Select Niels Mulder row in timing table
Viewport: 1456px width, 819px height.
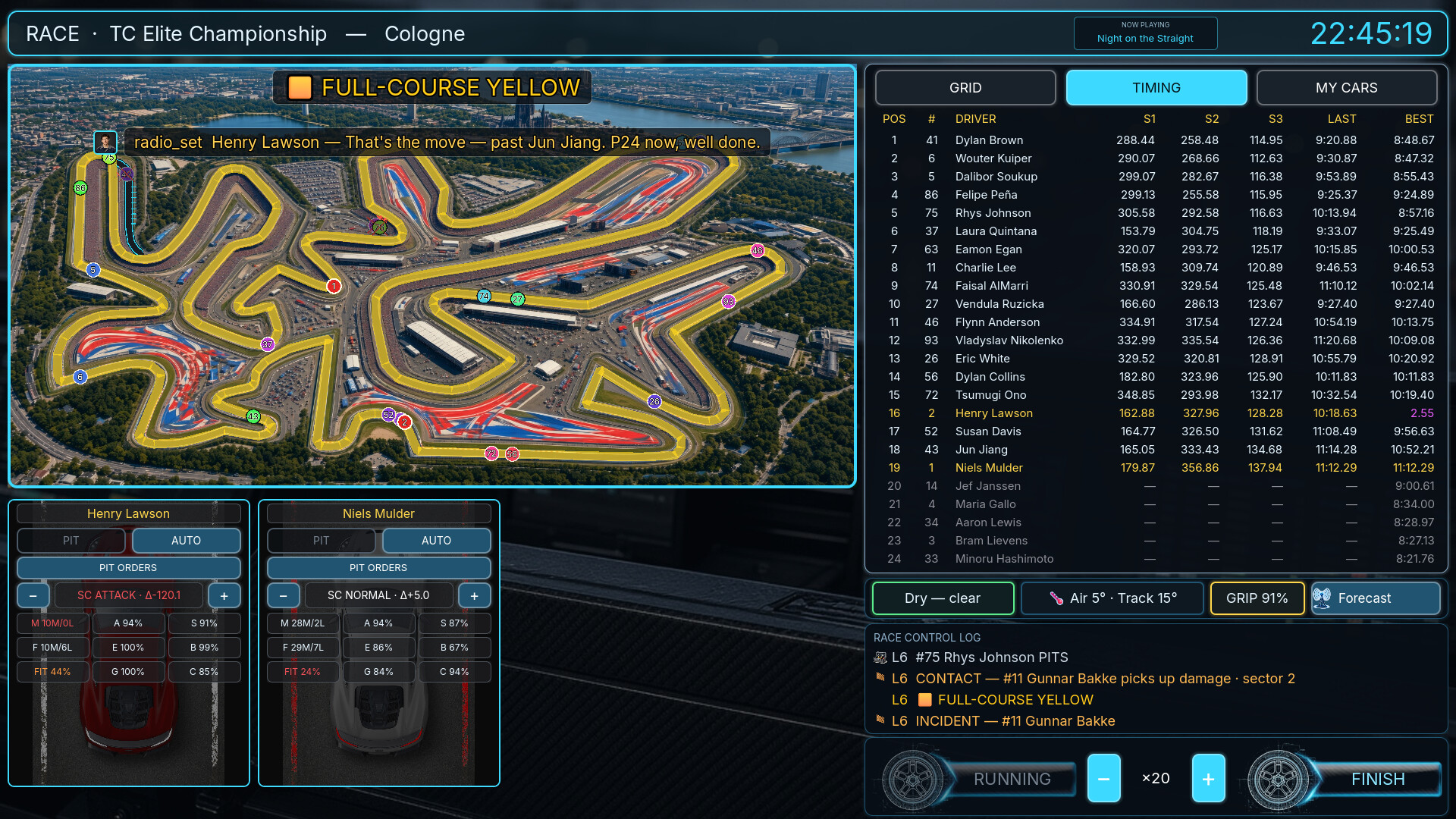point(1156,468)
